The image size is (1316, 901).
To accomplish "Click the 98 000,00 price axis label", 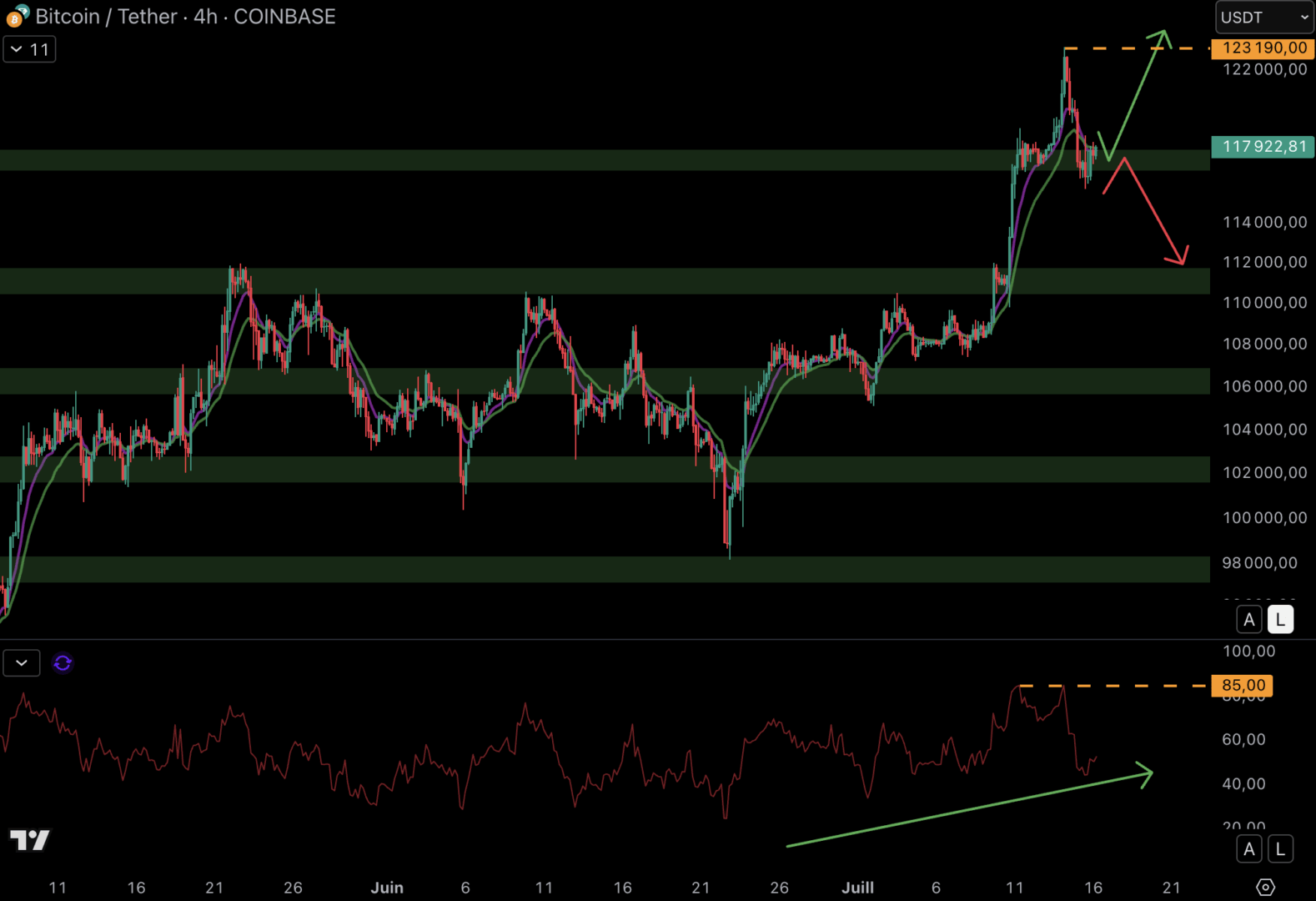I will click(x=1259, y=563).
